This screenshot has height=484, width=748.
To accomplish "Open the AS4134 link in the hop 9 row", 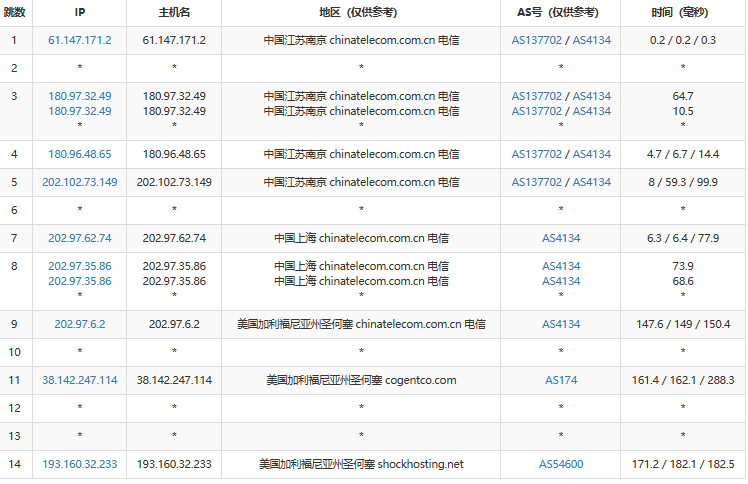I will [561, 324].
